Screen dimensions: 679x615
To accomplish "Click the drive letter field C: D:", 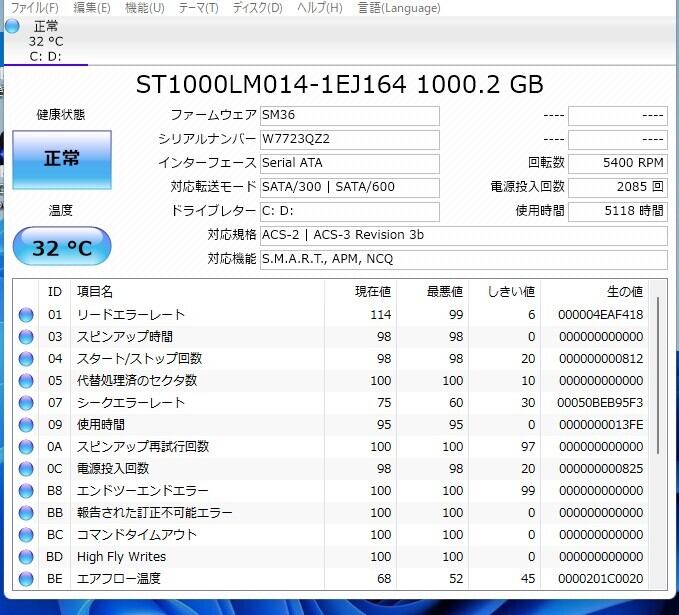I will (x=349, y=211).
